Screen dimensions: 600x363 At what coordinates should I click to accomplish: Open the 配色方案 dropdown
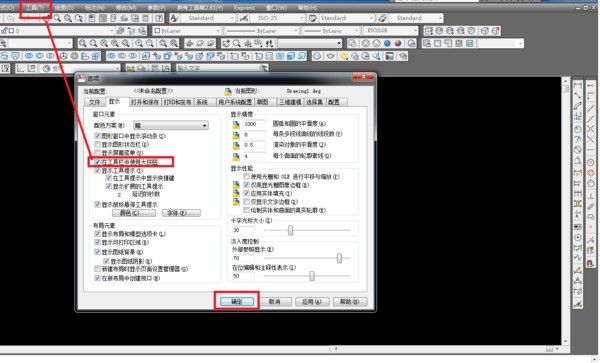pyautogui.click(x=171, y=125)
